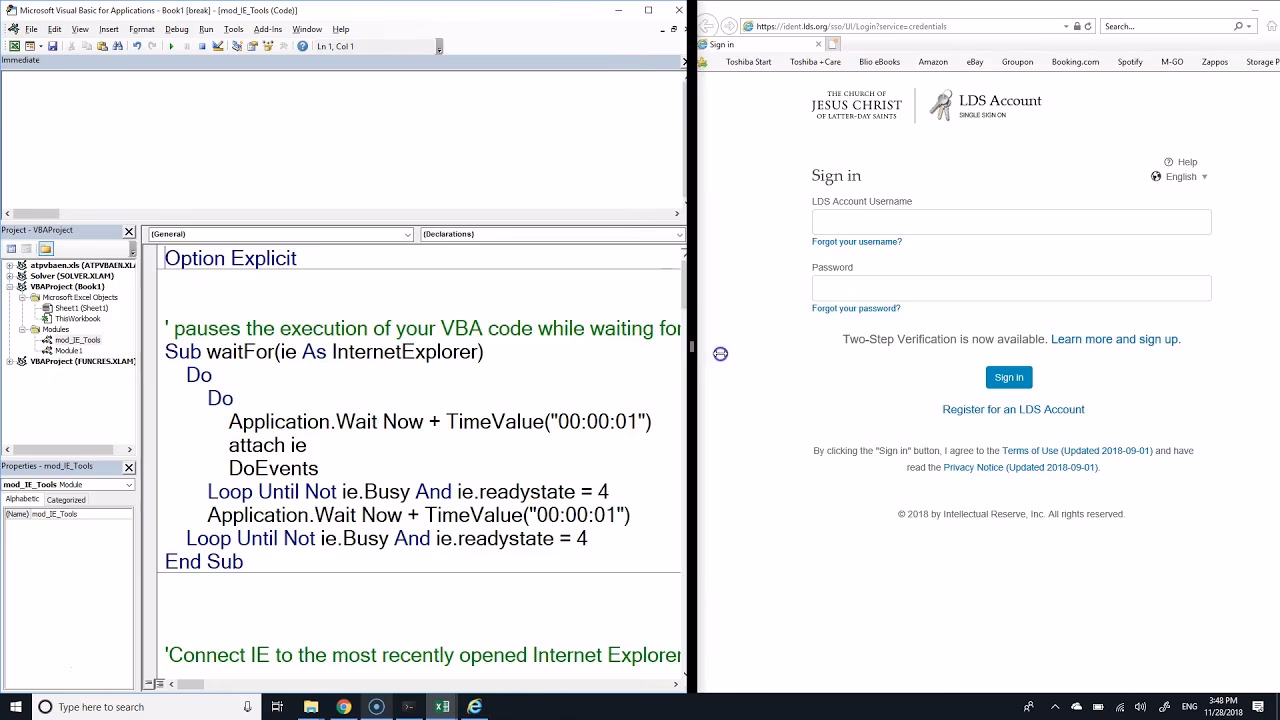Toggle Folders in the Project Explorer header

pyautogui.click(x=46, y=248)
